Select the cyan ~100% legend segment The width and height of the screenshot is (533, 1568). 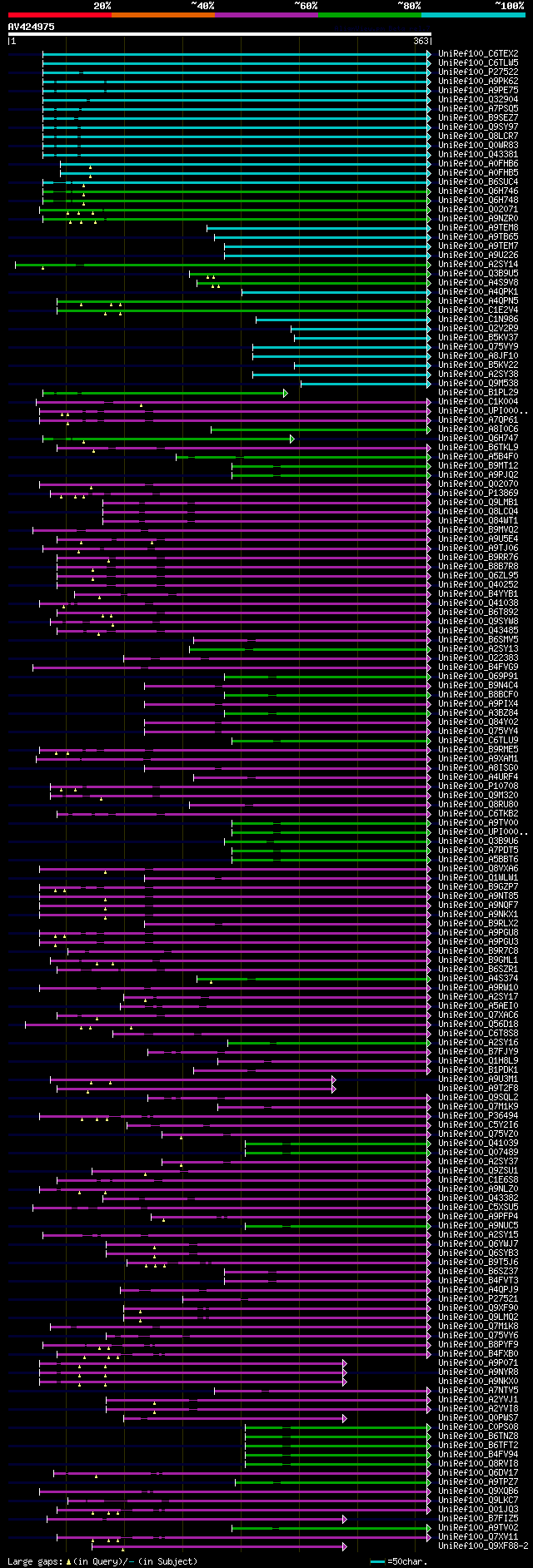click(x=473, y=15)
